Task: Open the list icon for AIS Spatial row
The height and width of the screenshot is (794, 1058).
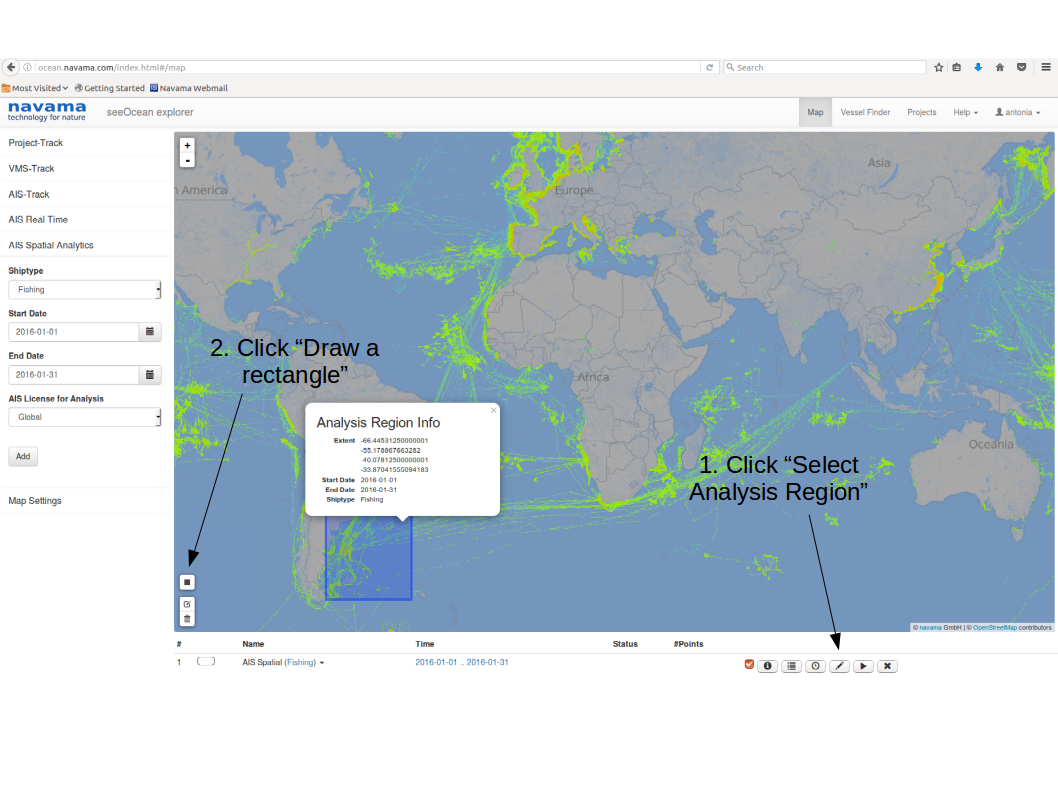Action: point(791,666)
